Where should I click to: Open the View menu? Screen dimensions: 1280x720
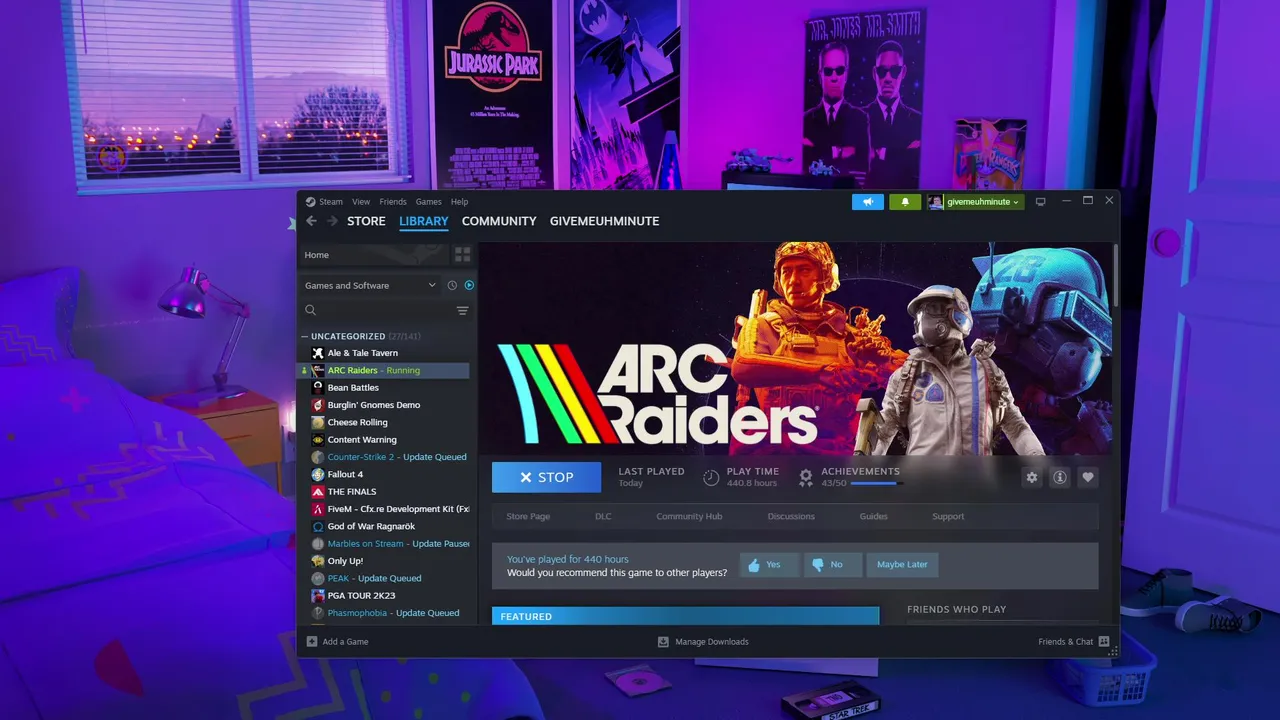pyautogui.click(x=361, y=202)
